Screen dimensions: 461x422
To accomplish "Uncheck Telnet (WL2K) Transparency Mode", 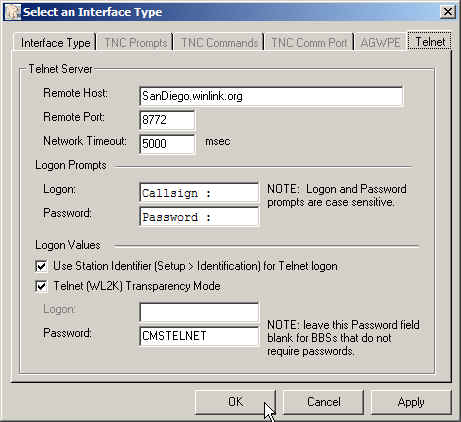I will pyautogui.click(x=41, y=286).
